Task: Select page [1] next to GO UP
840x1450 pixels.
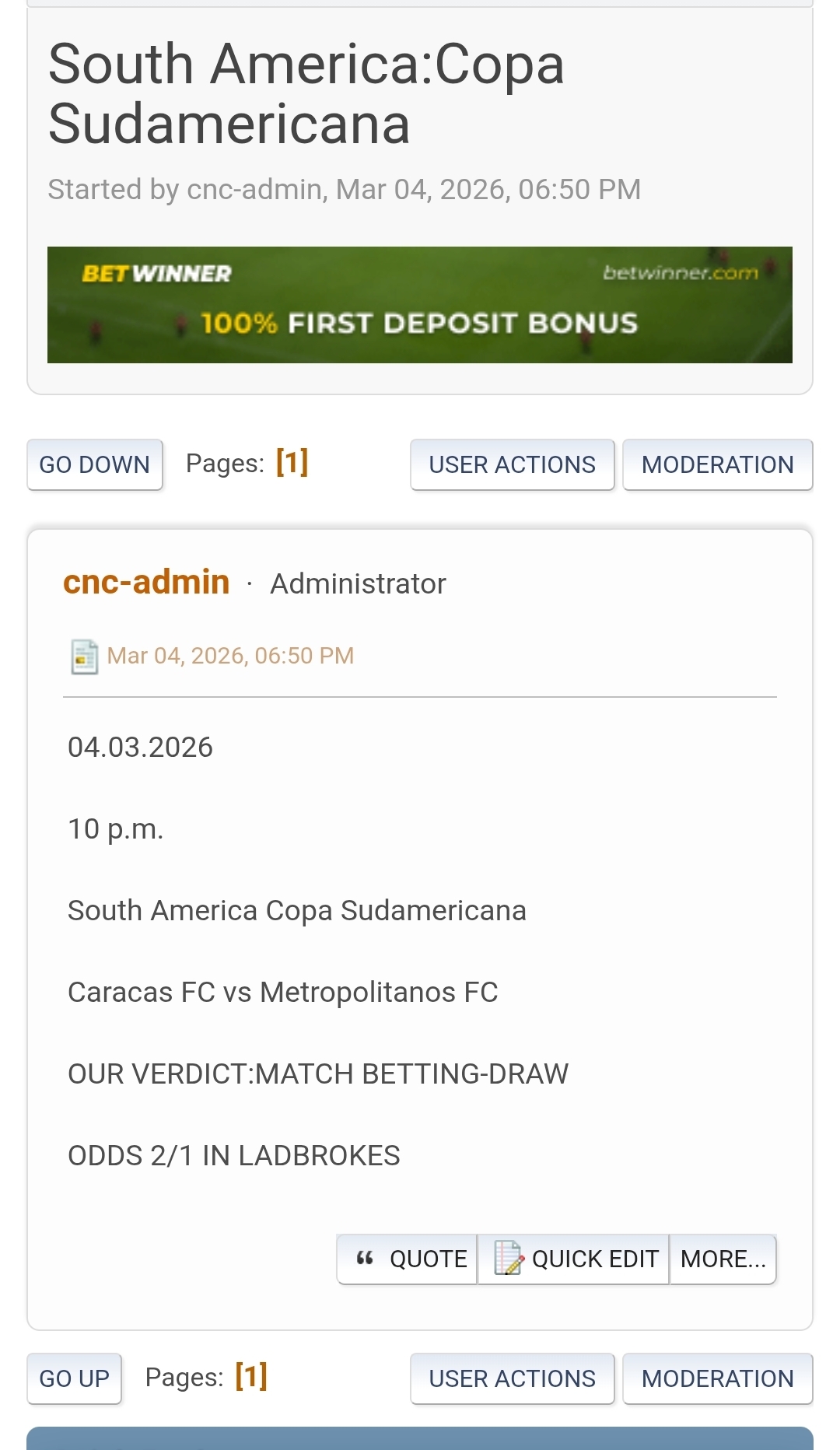Action: 251,1376
